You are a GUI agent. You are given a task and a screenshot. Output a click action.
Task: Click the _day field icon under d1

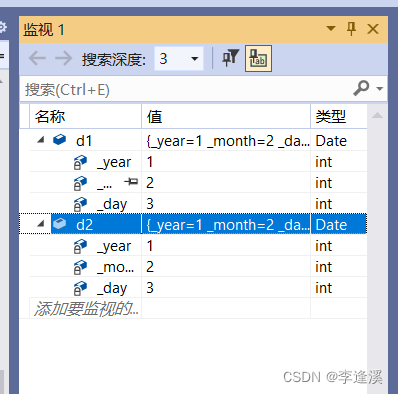[80, 204]
